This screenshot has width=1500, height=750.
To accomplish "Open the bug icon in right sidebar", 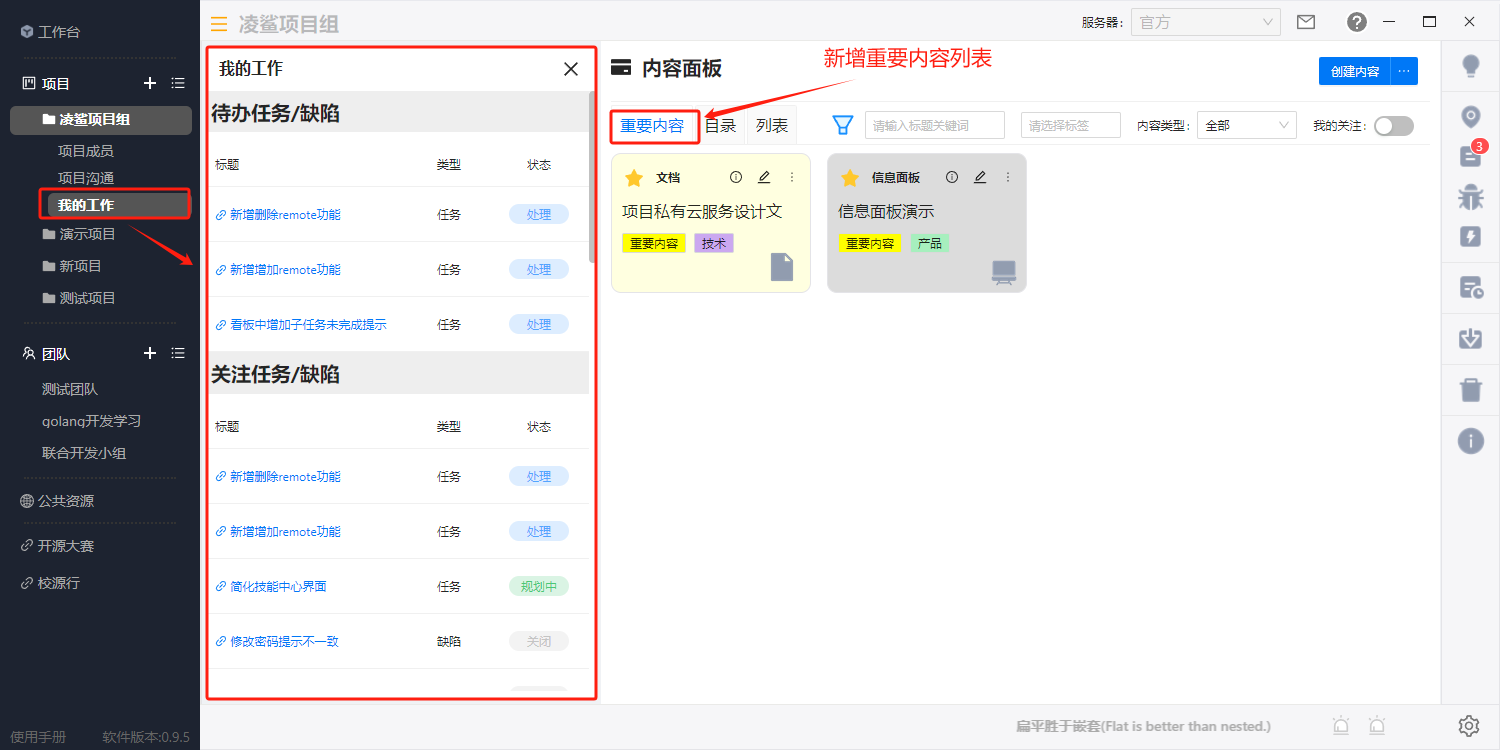I will (x=1471, y=197).
